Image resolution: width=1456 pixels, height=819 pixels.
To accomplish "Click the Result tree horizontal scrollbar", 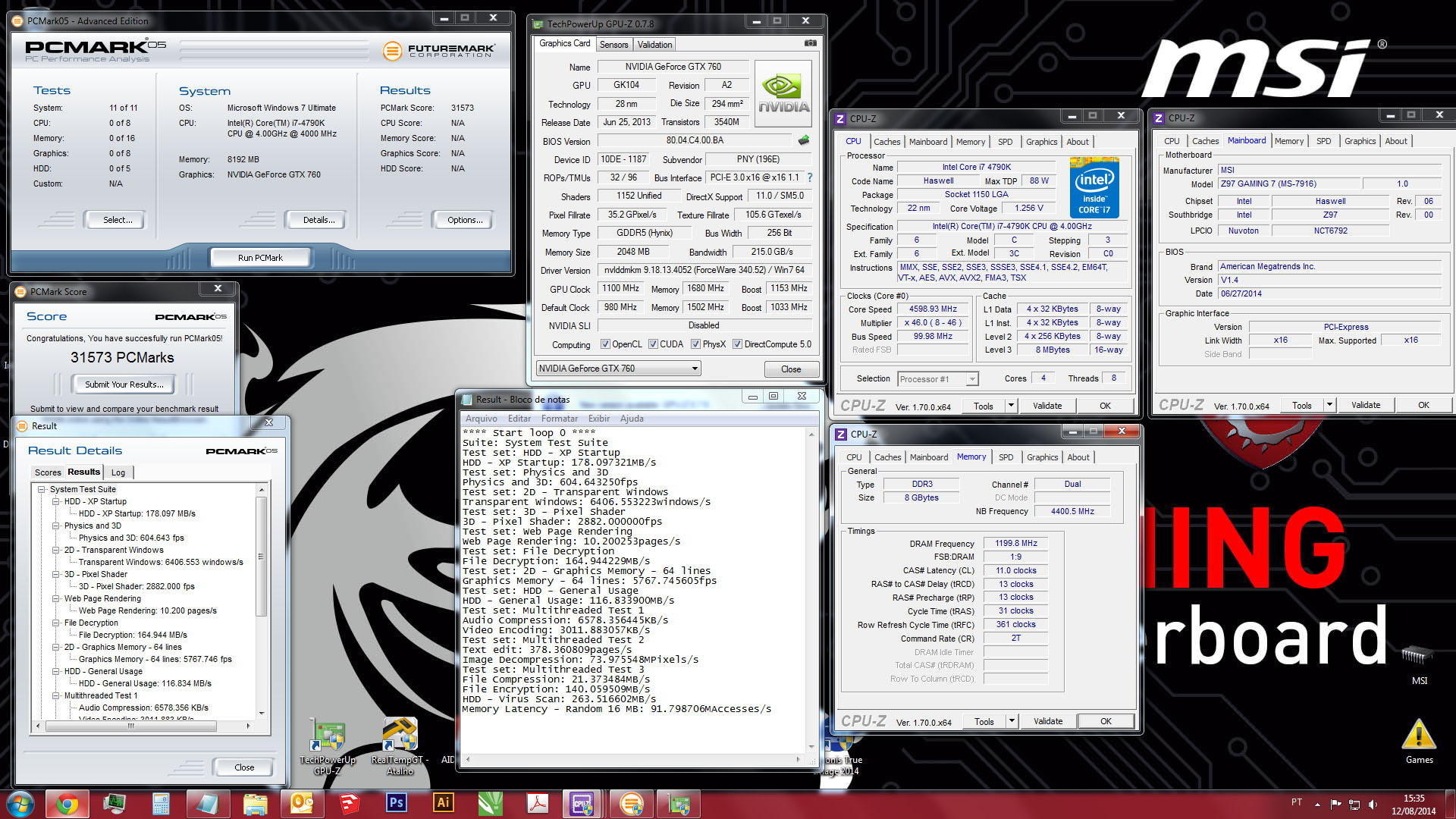I will (142, 726).
